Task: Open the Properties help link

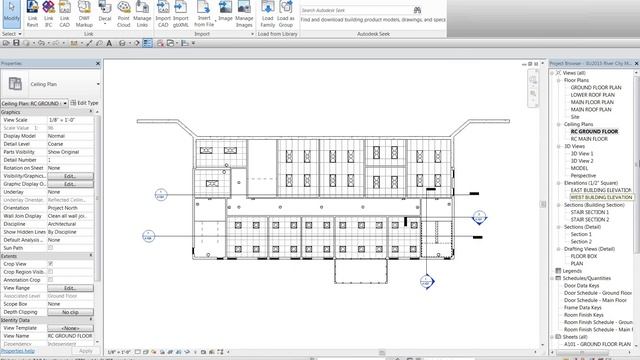Action: click(17, 351)
